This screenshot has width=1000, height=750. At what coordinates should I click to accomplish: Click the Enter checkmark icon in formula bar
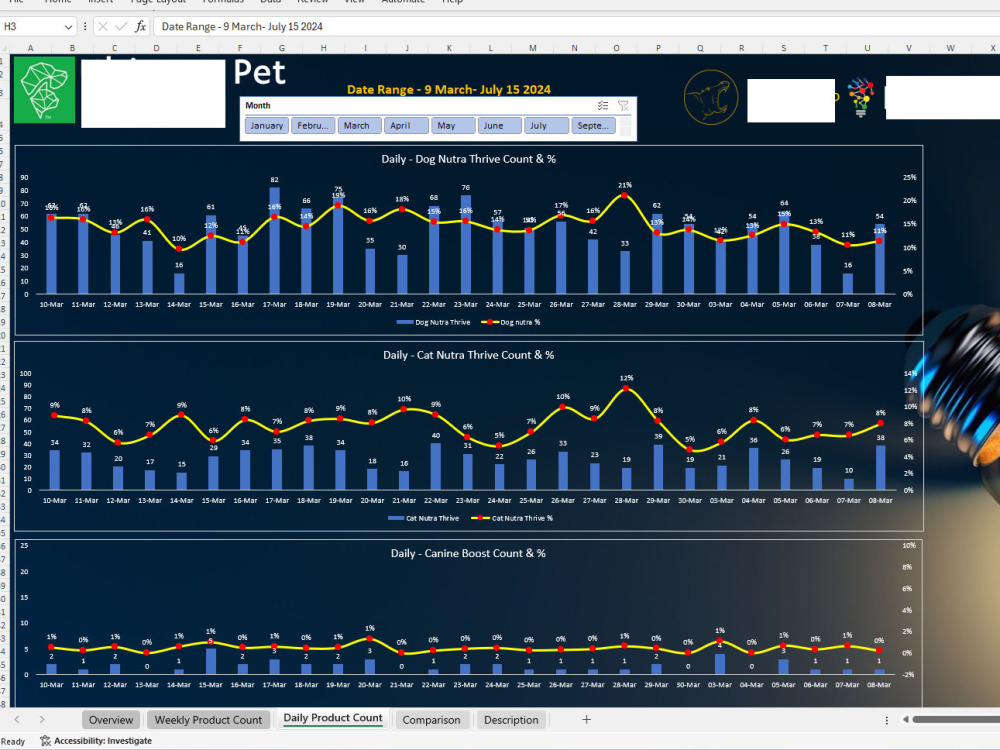[x=121, y=26]
